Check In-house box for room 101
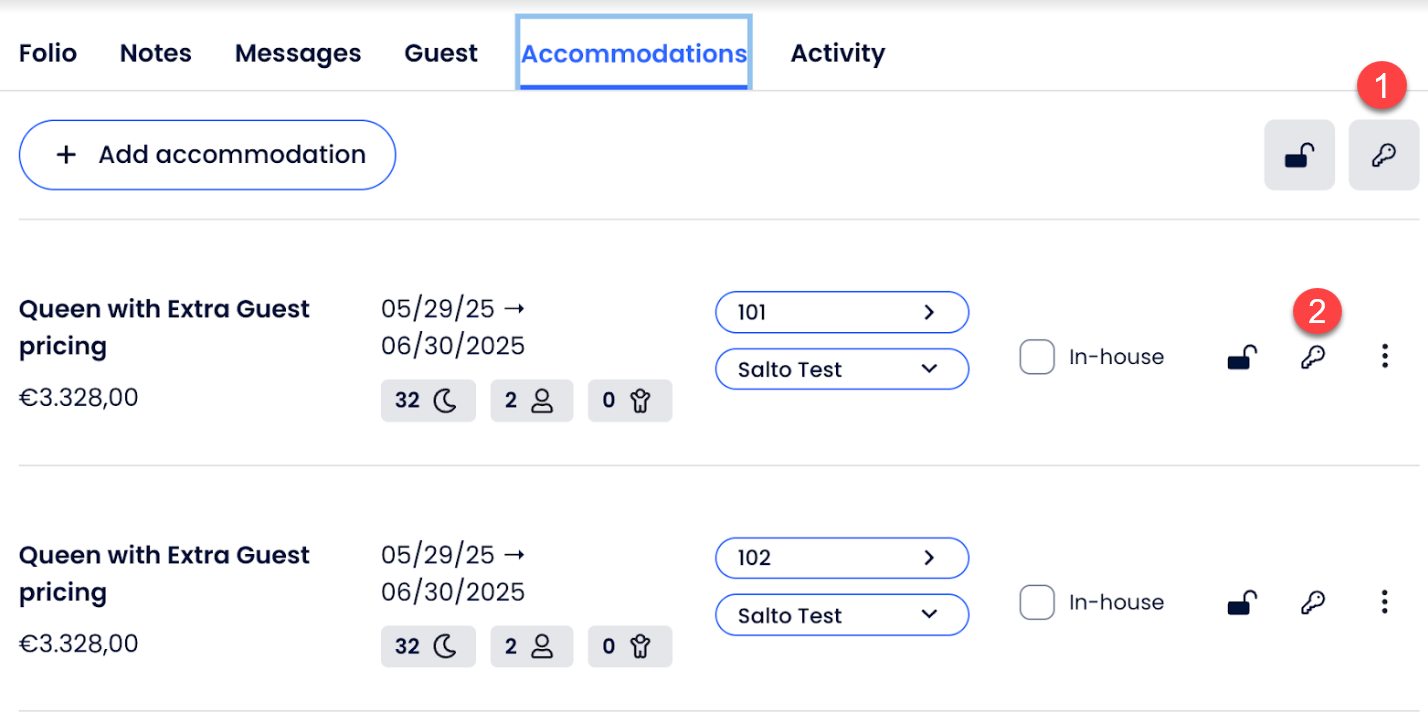 point(1037,357)
